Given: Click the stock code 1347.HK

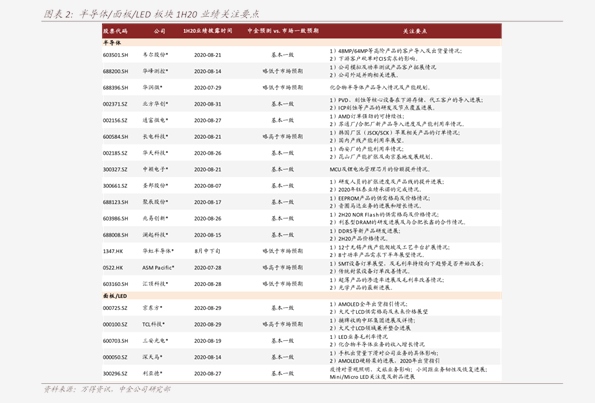Looking at the screenshot, I should click(x=113, y=251).
